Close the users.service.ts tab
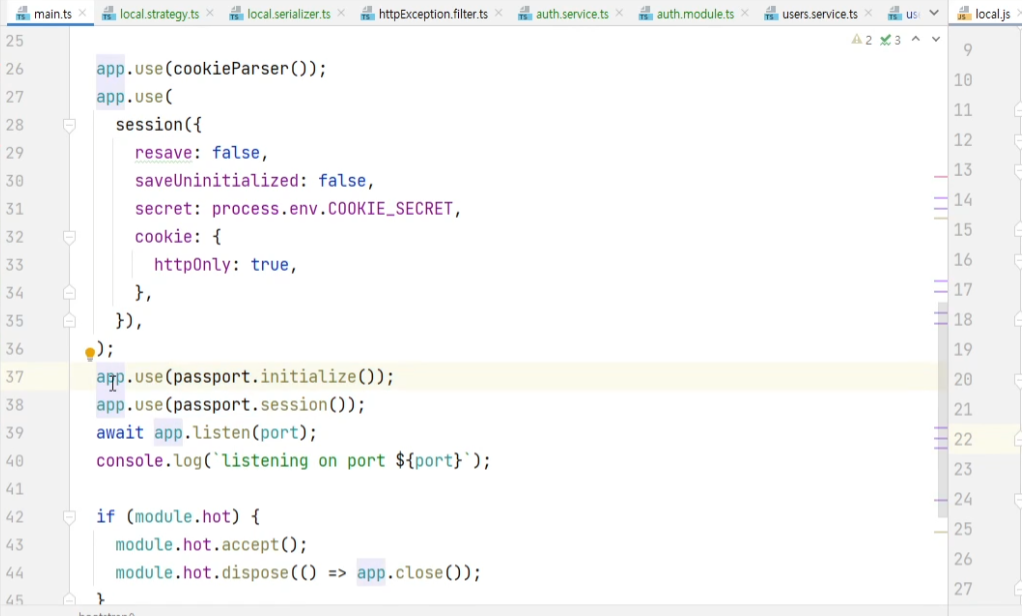 click(868, 13)
